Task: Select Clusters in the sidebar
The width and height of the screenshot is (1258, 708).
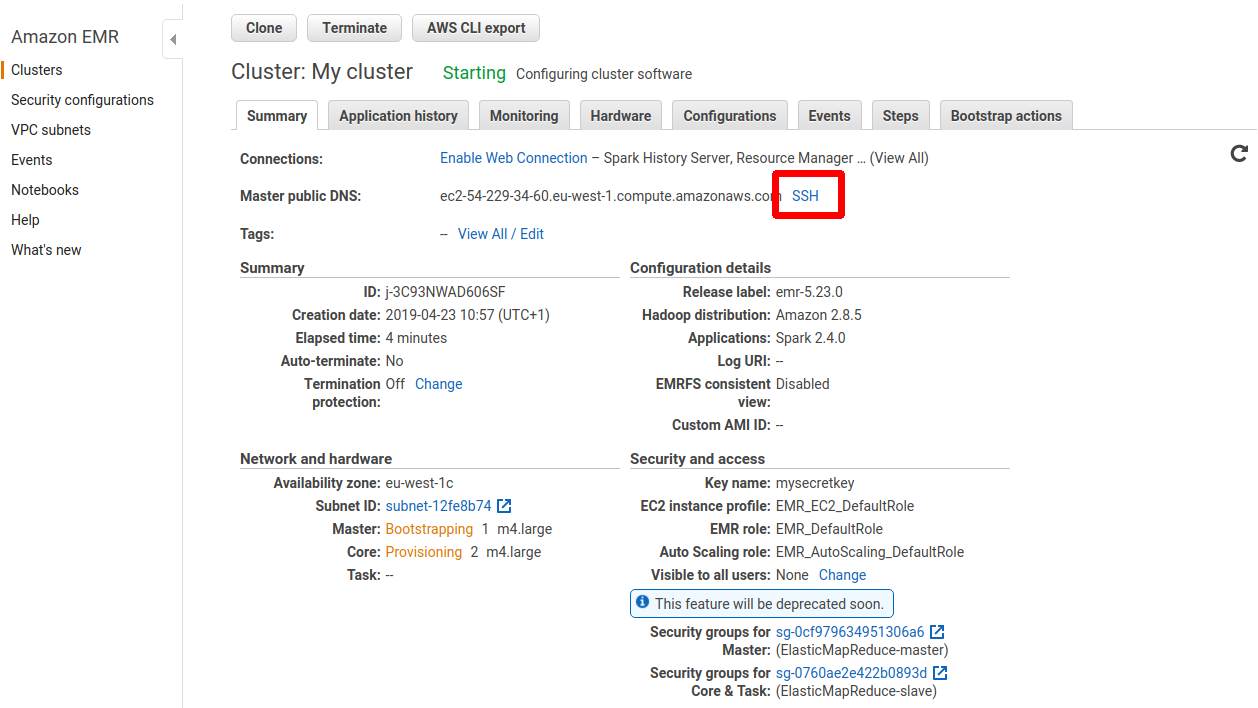Action: (37, 70)
